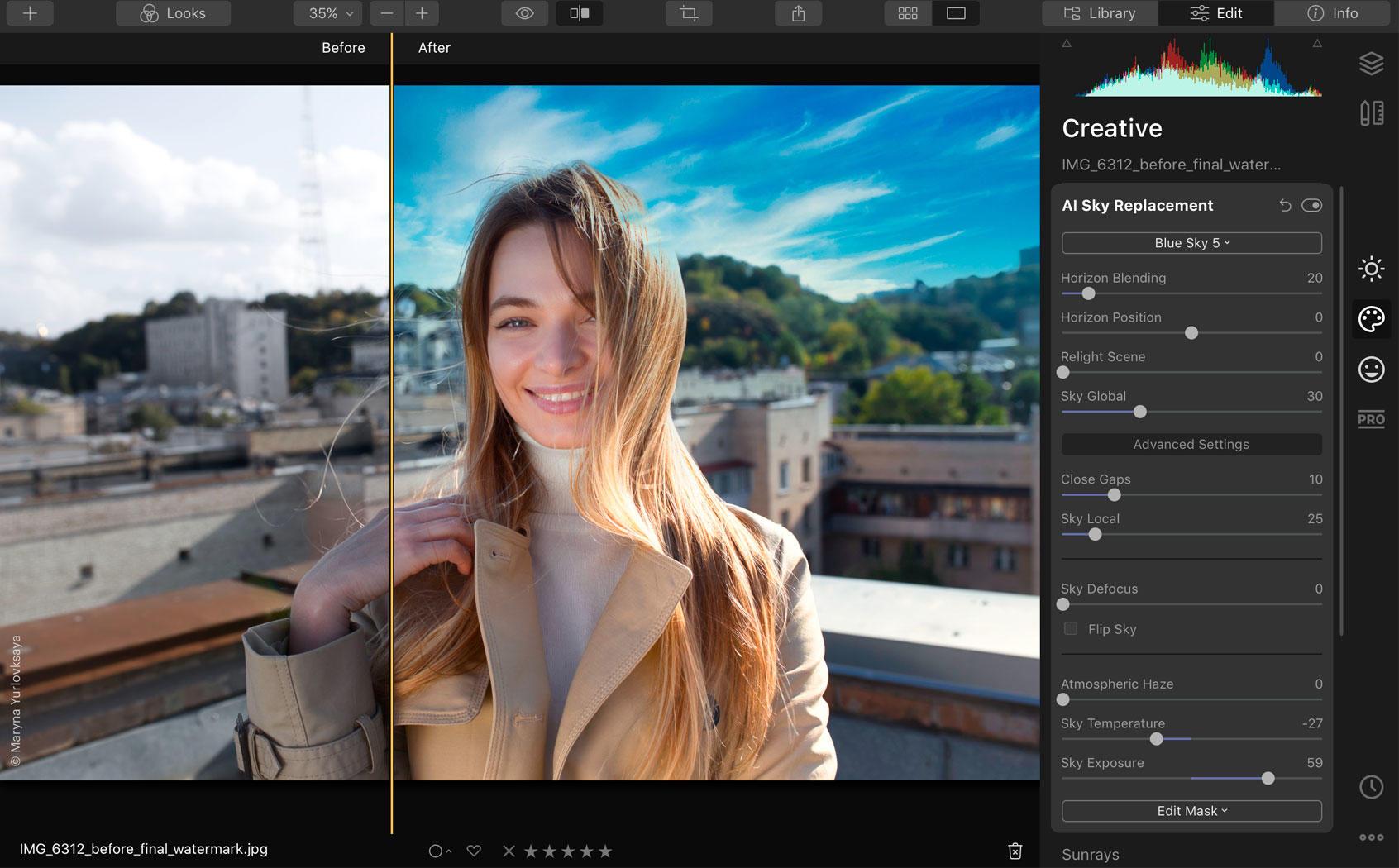Open the Pro tools panel
Image resolution: width=1399 pixels, height=868 pixels.
[1371, 419]
